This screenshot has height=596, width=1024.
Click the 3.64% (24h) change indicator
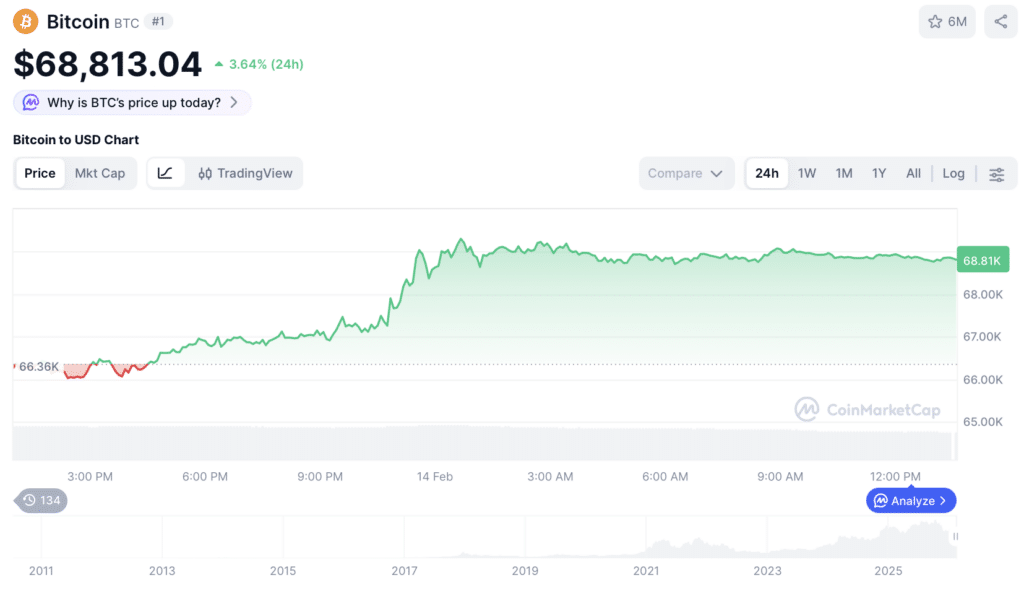point(259,64)
